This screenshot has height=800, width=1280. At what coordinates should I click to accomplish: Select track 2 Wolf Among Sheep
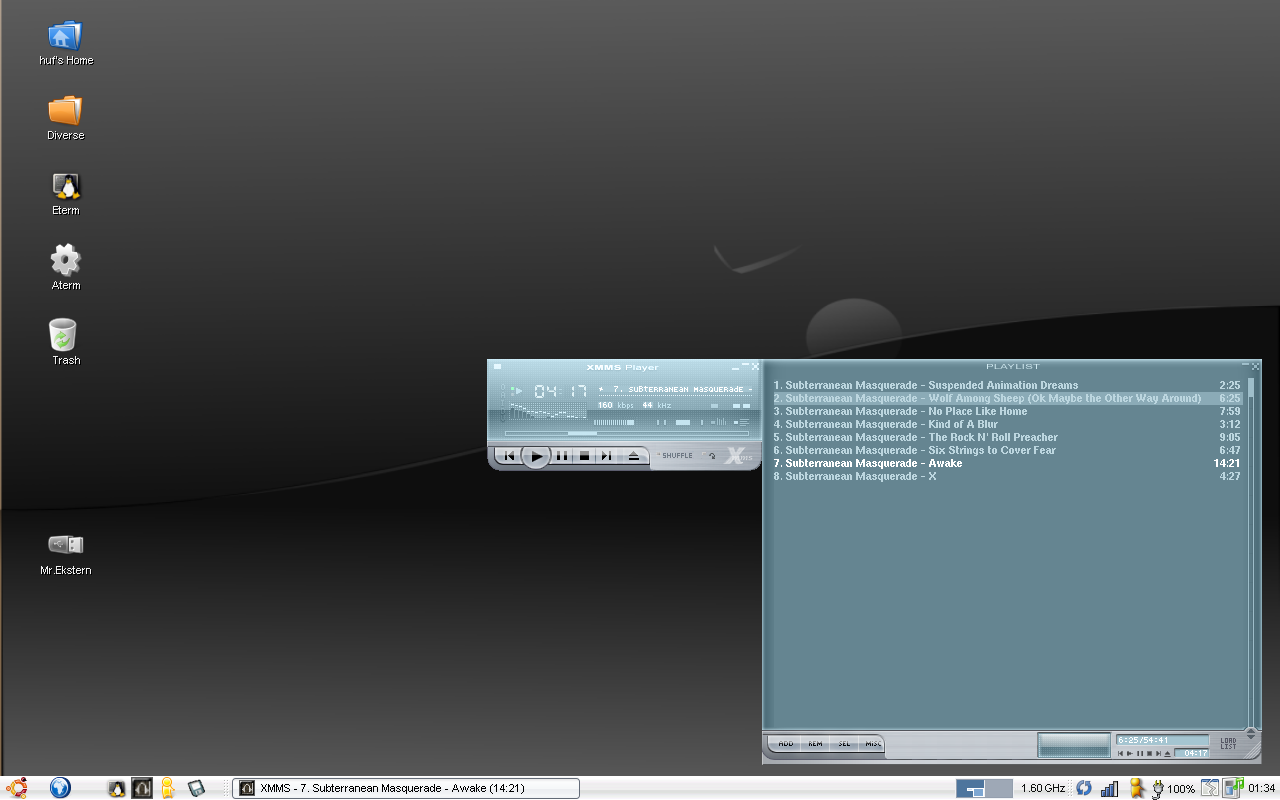[1007, 398]
